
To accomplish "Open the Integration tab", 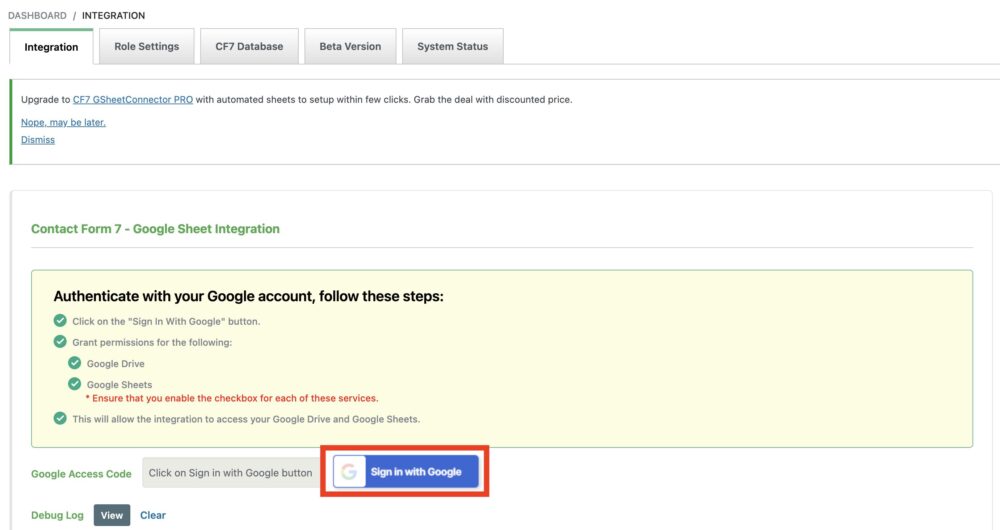I will 51,47.
